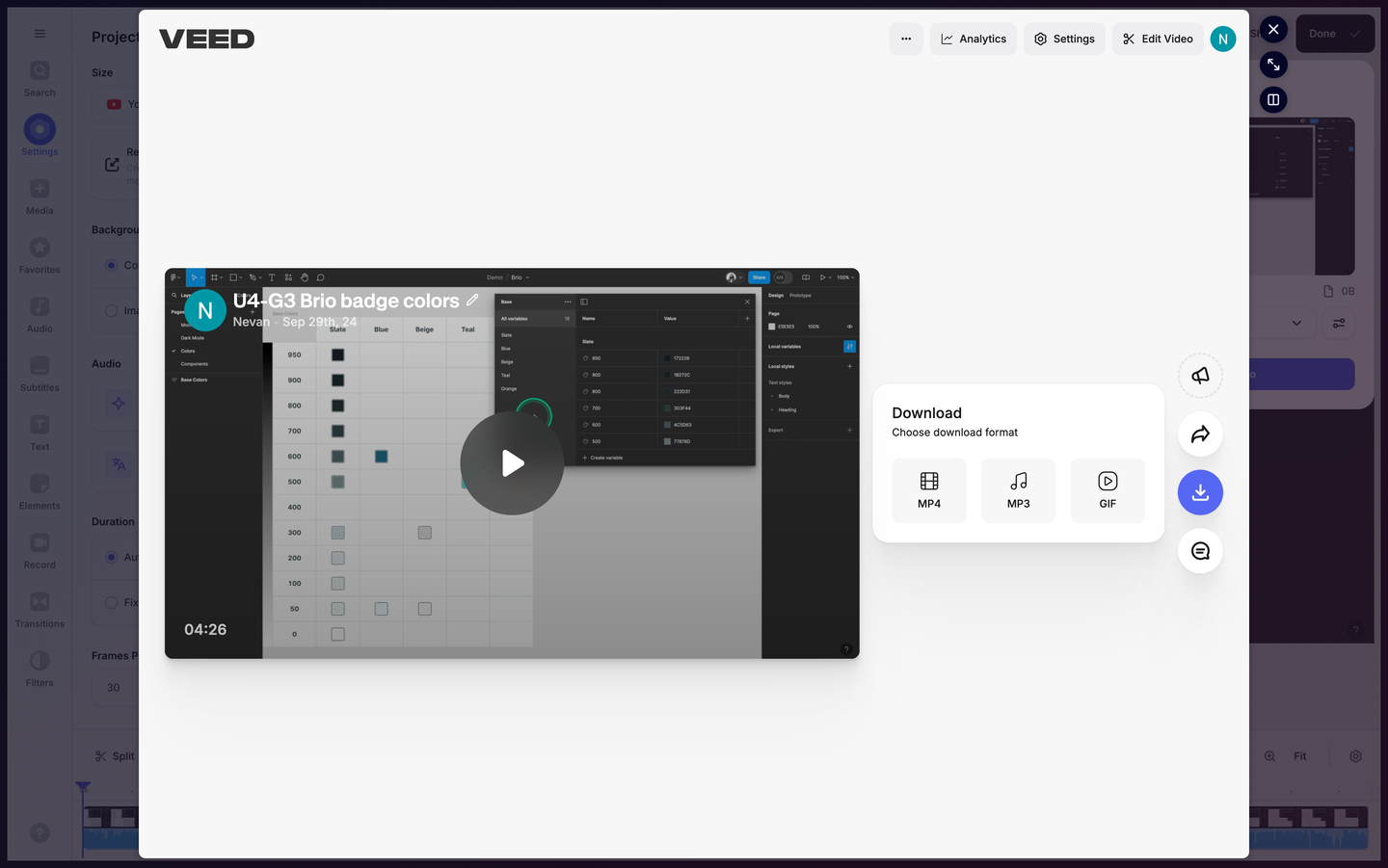Edit video title with pencil icon
This screenshot has height=868, width=1388.
tap(472, 301)
